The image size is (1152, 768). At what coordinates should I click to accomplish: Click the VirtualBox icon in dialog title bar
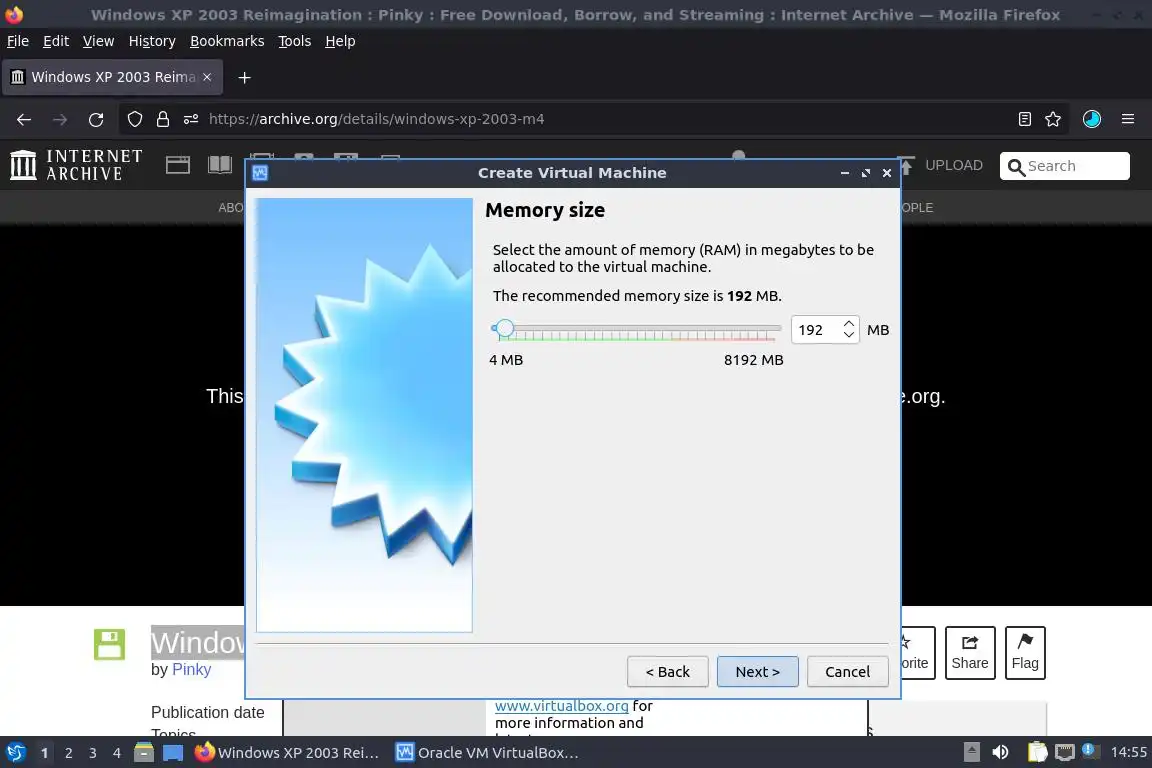coord(260,173)
